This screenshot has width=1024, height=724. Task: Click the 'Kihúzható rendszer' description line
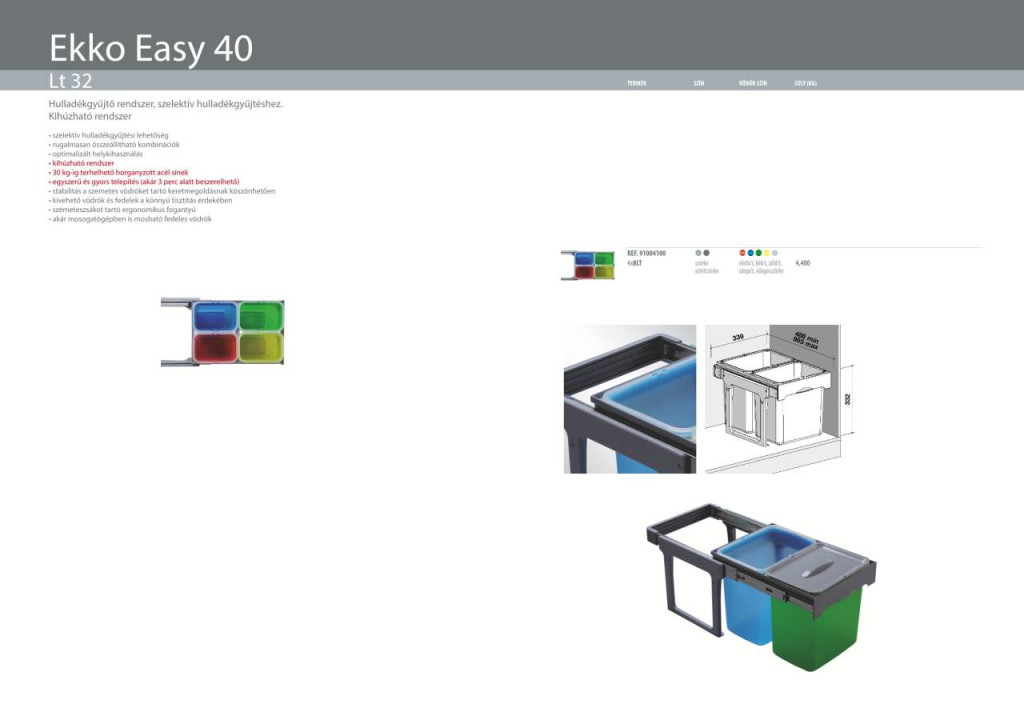[x=90, y=116]
